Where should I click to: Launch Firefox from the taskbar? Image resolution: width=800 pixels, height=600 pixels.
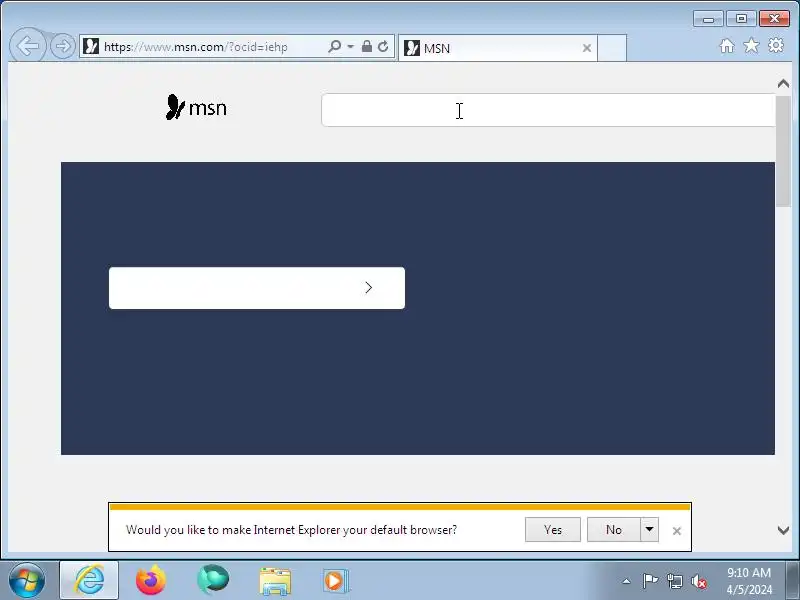point(151,581)
